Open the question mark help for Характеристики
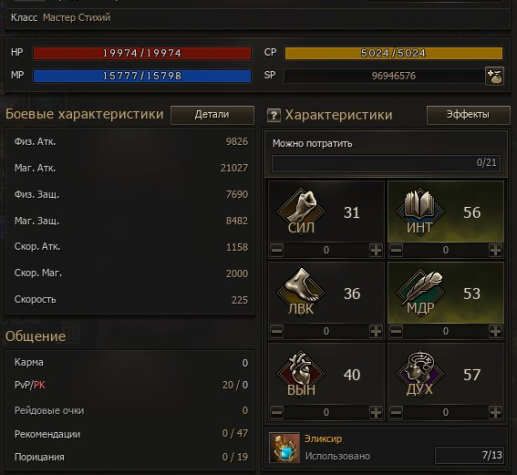This screenshot has width=517, height=475. [274, 115]
